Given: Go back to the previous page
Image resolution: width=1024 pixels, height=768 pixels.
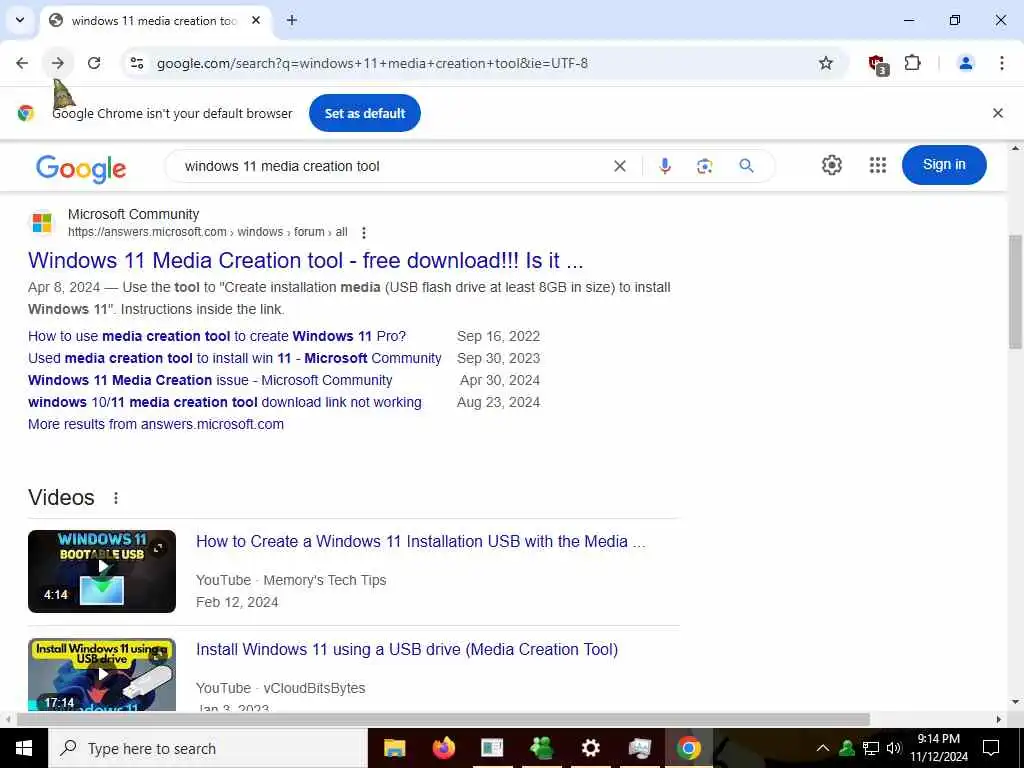Looking at the screenshot, I should point(22,63).
